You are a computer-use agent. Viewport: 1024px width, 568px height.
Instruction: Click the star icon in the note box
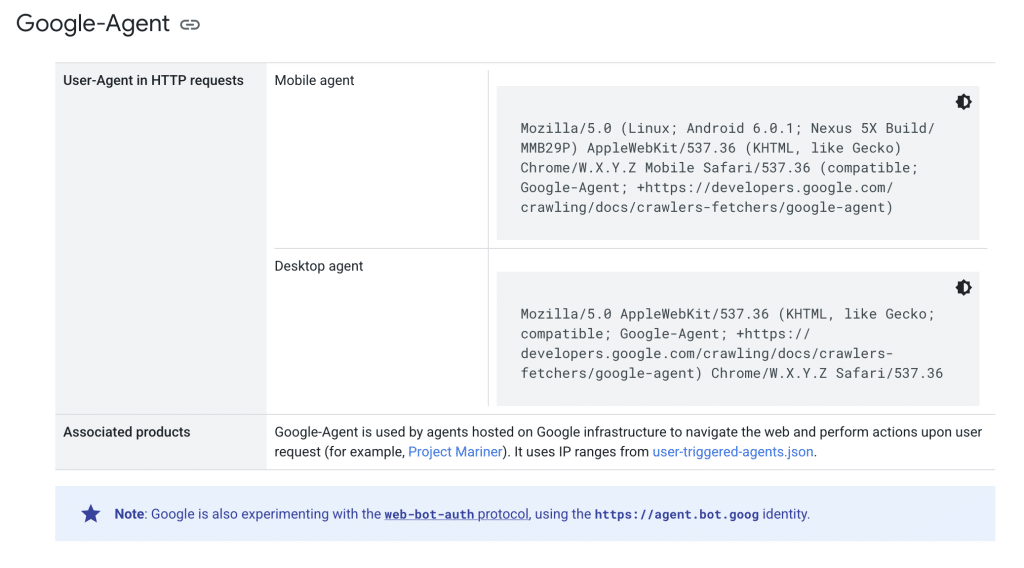pos(91,514)
